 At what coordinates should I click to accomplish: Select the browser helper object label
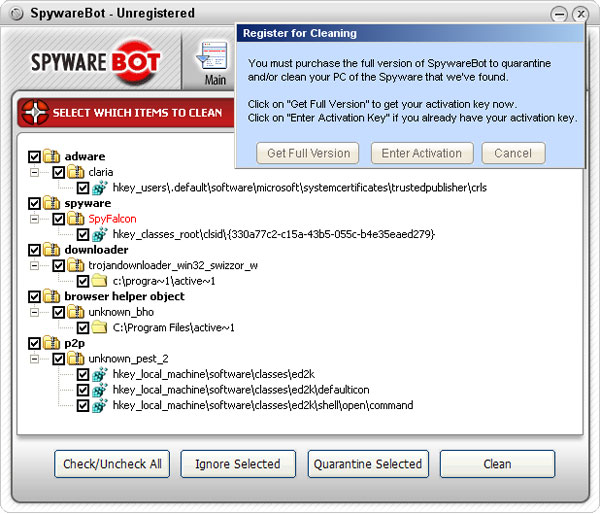(x=124, y=296)
